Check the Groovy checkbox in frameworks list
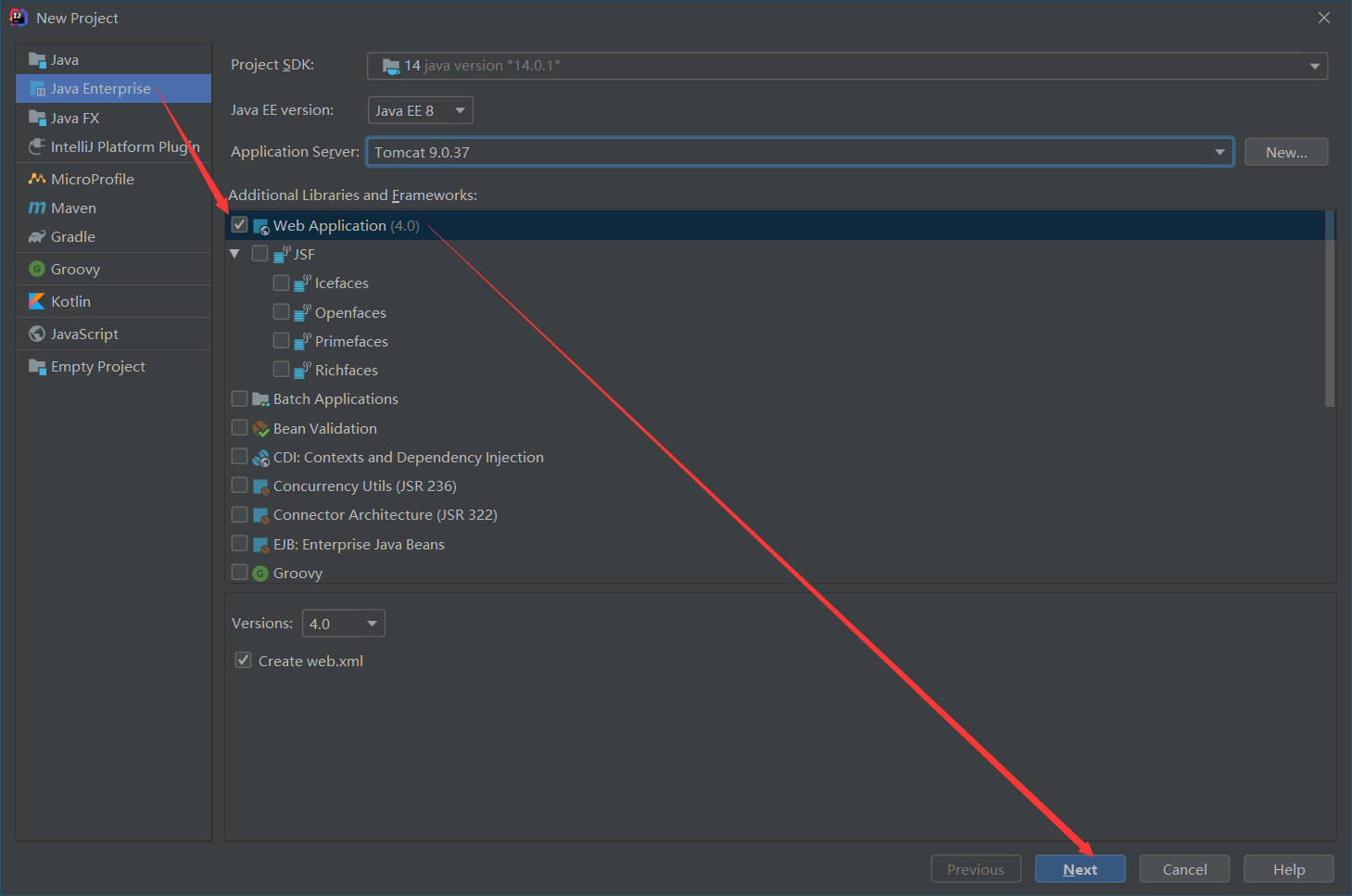The width and height of the screenshot is (1352, 896). pos(240,573)
